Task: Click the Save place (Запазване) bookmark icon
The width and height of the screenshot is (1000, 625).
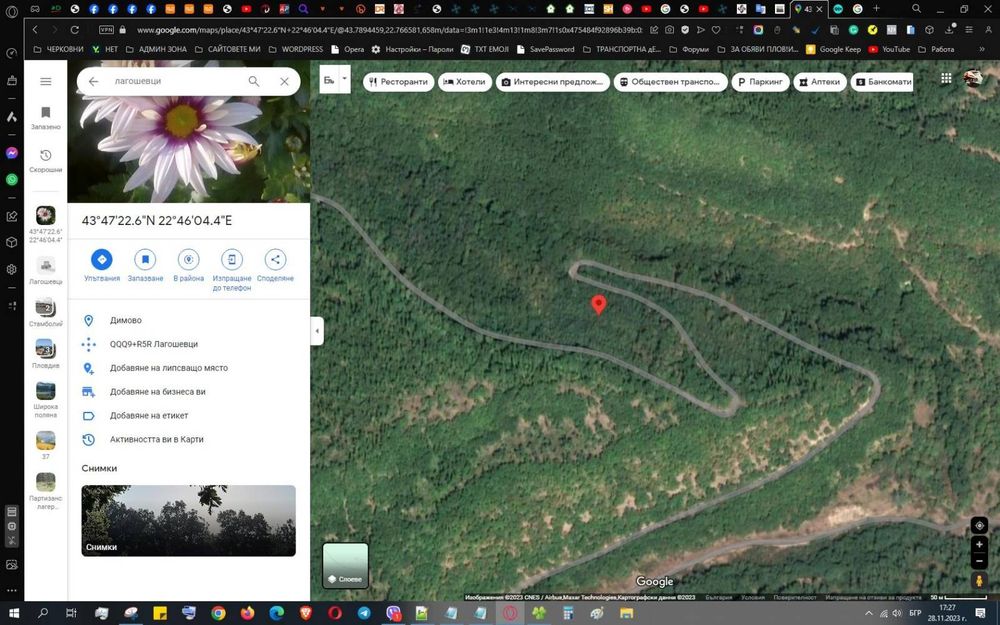Action: [145, 260]
